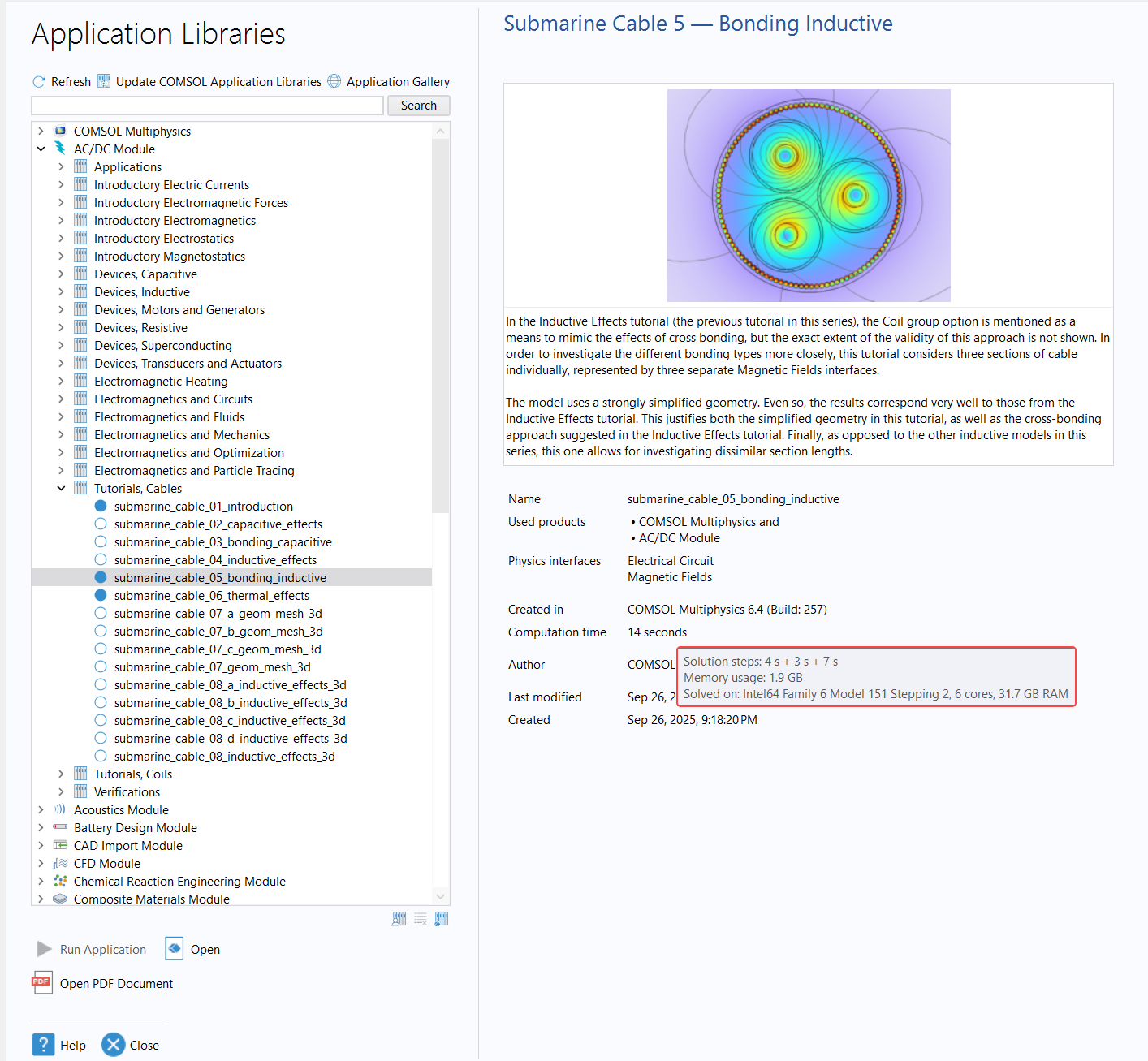Click the Battery Design Module icon

coord(60,827)
